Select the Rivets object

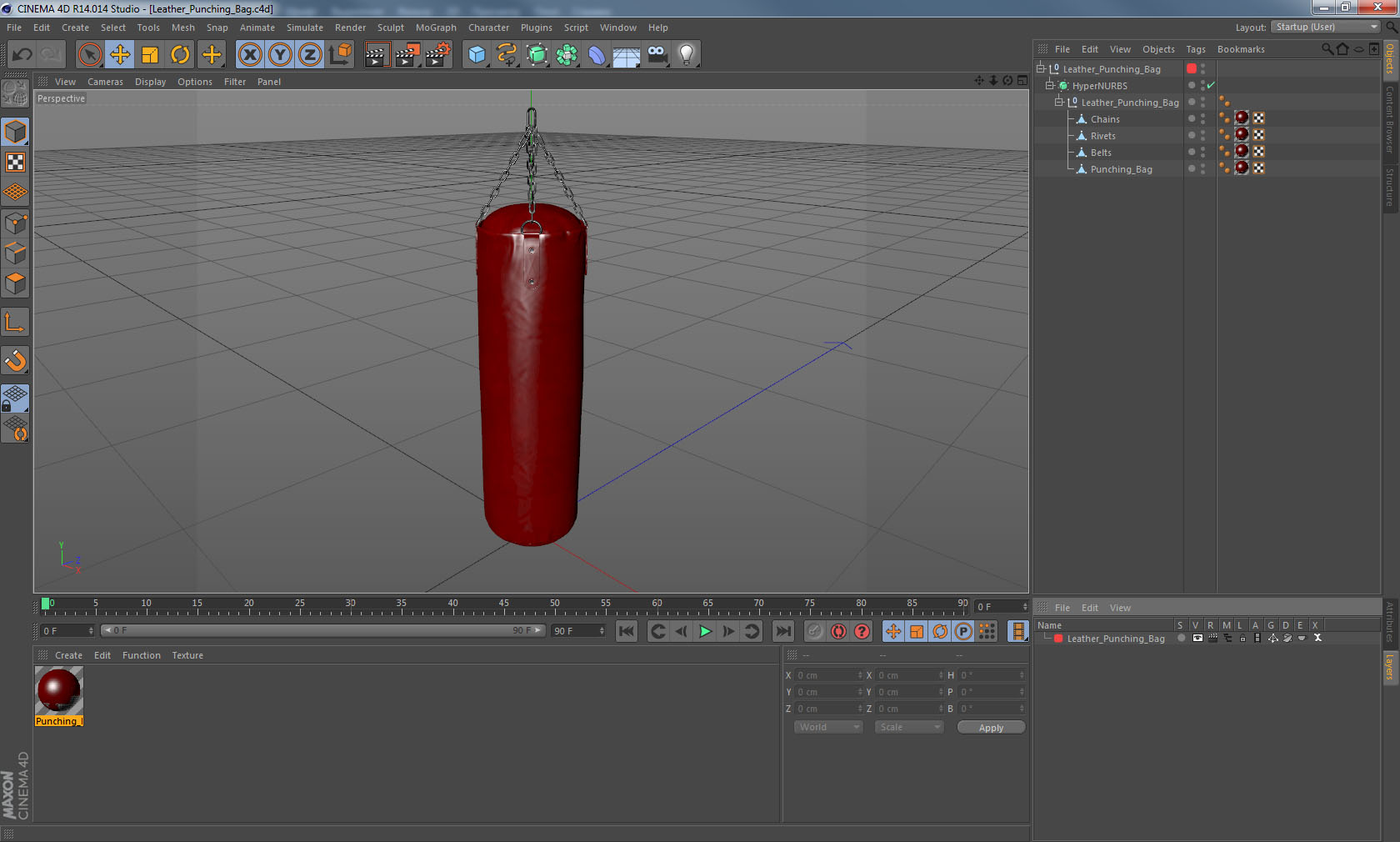tap(1102, 136)
